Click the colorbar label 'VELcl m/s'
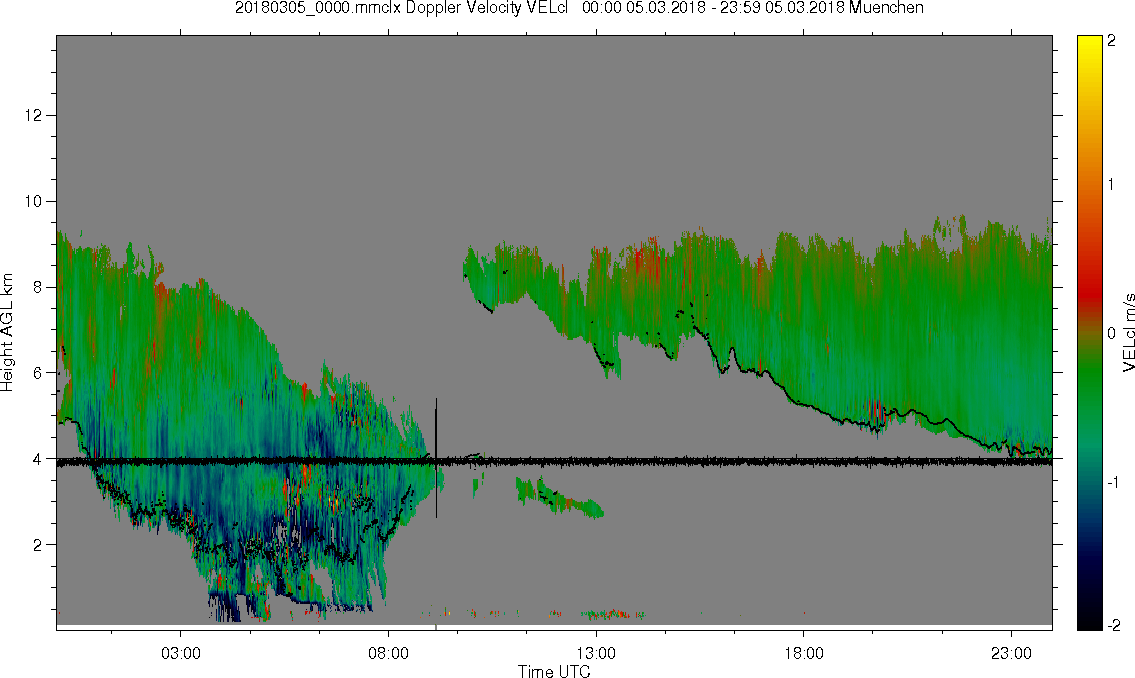The width and height of the screenshot is (1135, 678). tap(1128, 333)
